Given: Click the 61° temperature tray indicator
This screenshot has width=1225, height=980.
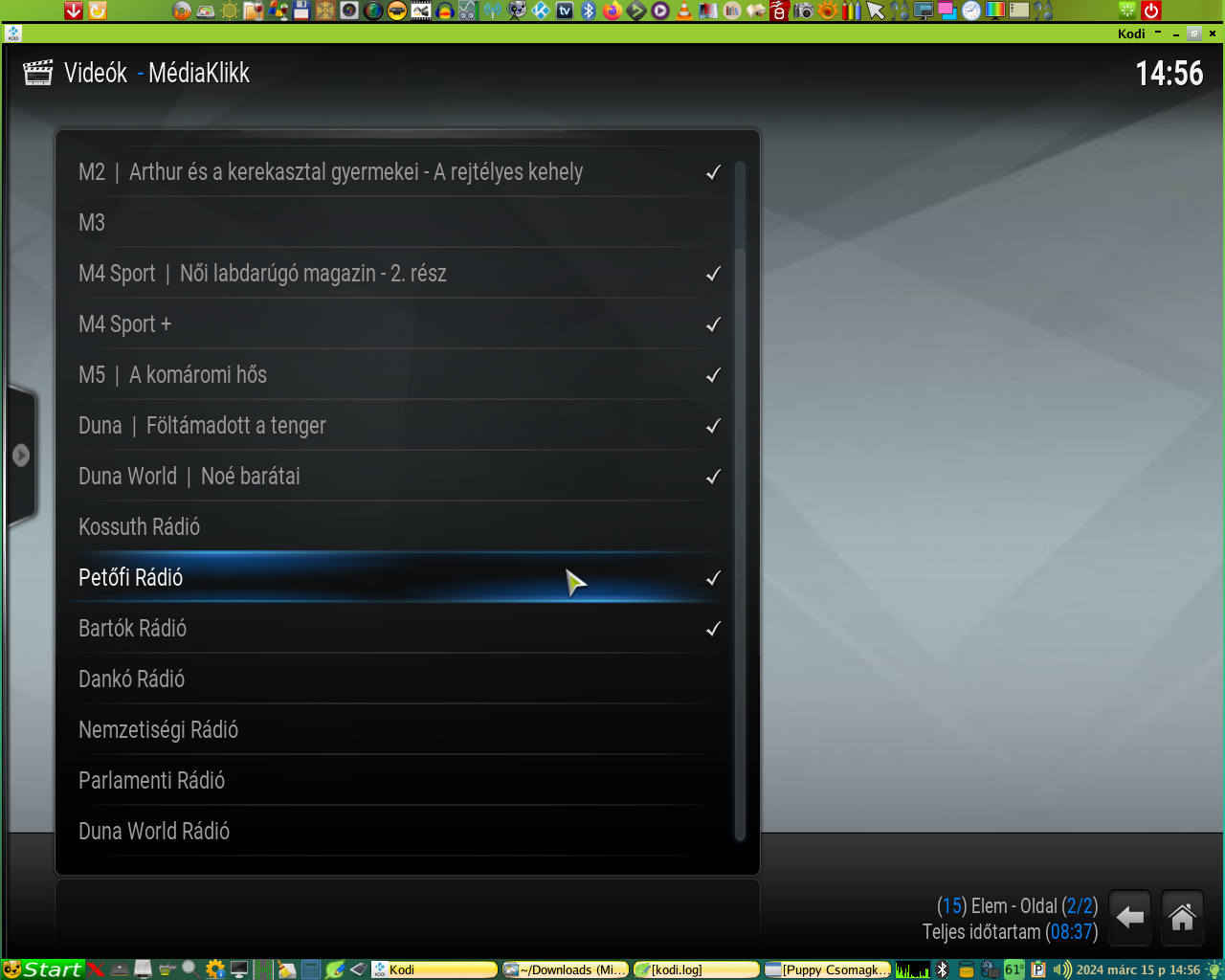Looking at the screenshot, I should pyautogui.click(x=1014, y=969).
